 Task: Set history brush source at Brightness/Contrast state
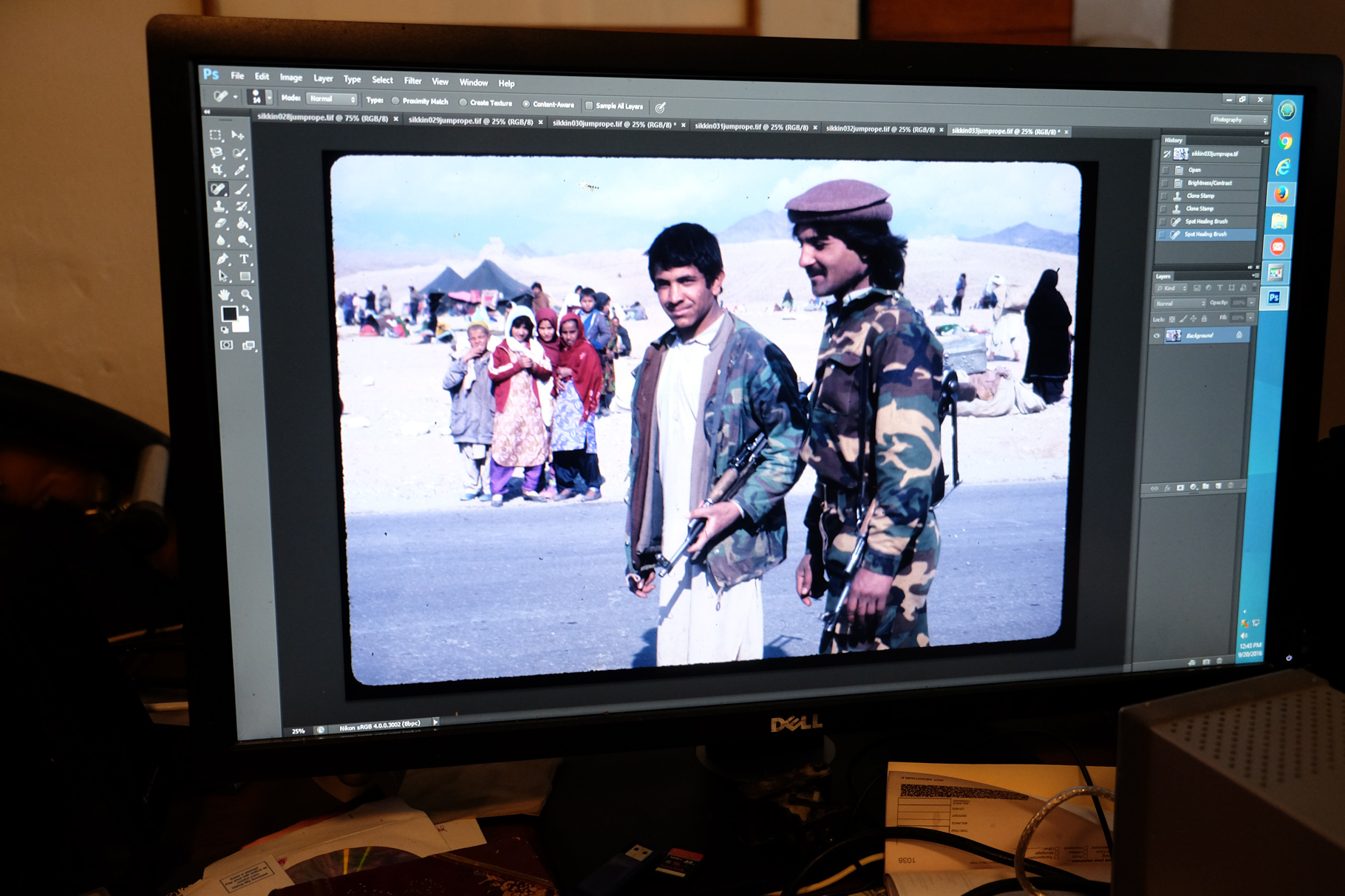pos(1165,183)
